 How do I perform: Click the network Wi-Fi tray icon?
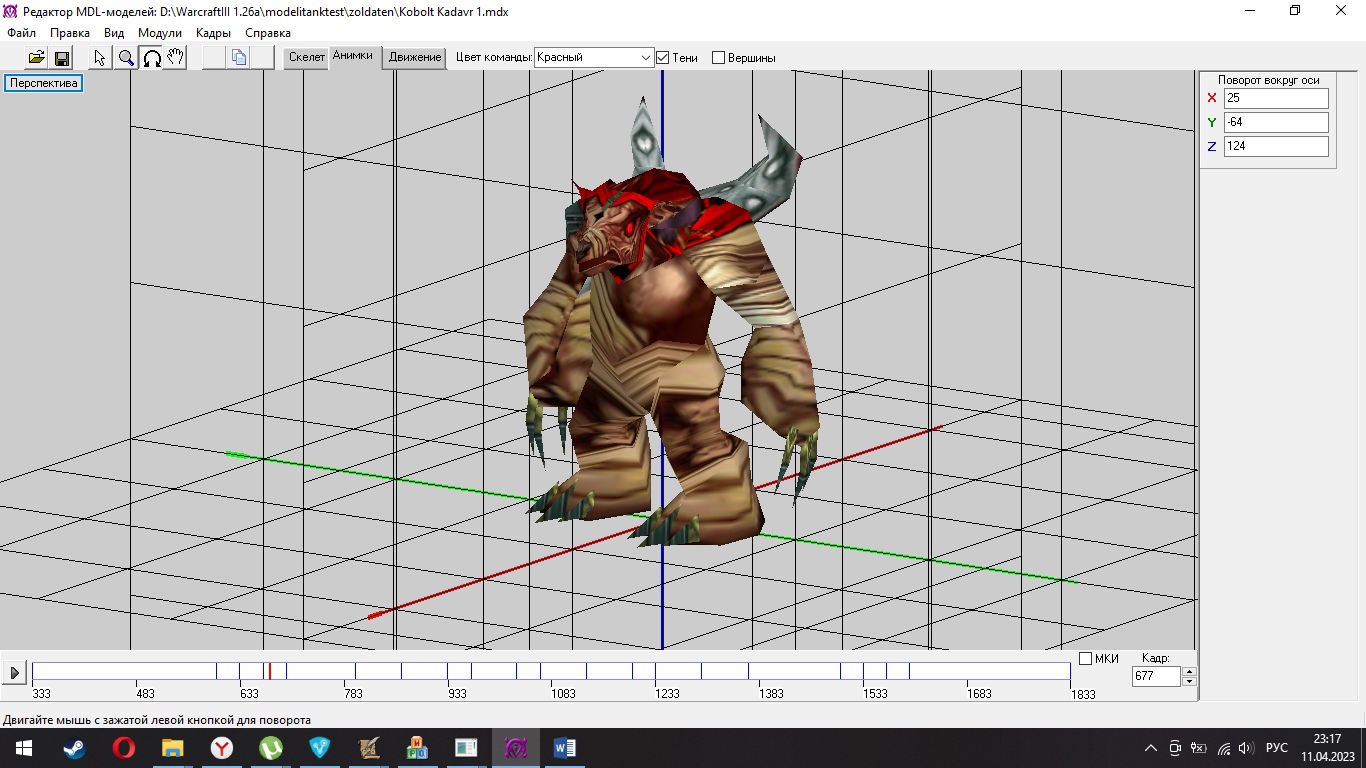pos(1223,748)
